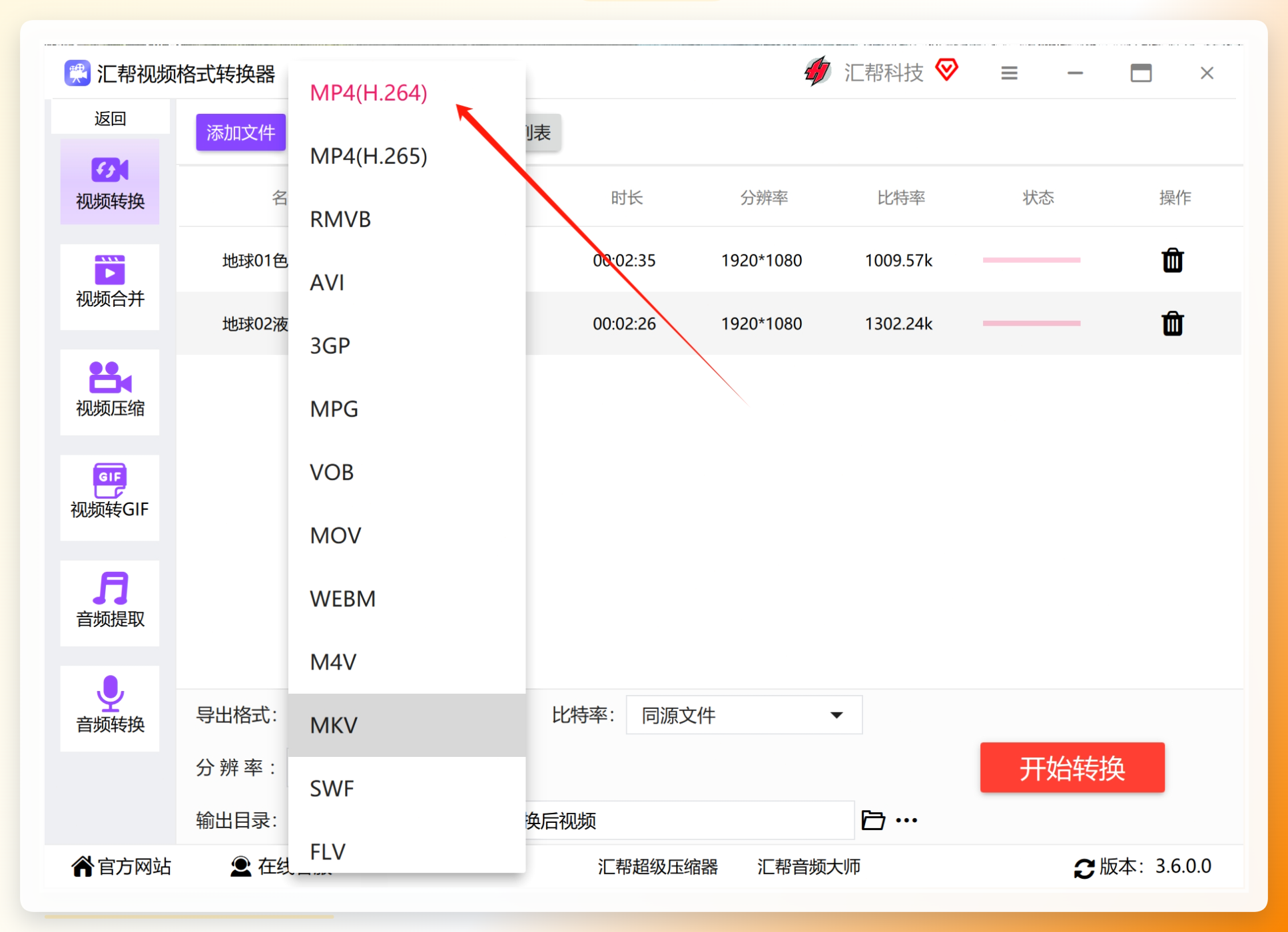The height and width of the screenshot is (932, 1288).
Task: Select AVI export format
Action: (x=407, y=282)
